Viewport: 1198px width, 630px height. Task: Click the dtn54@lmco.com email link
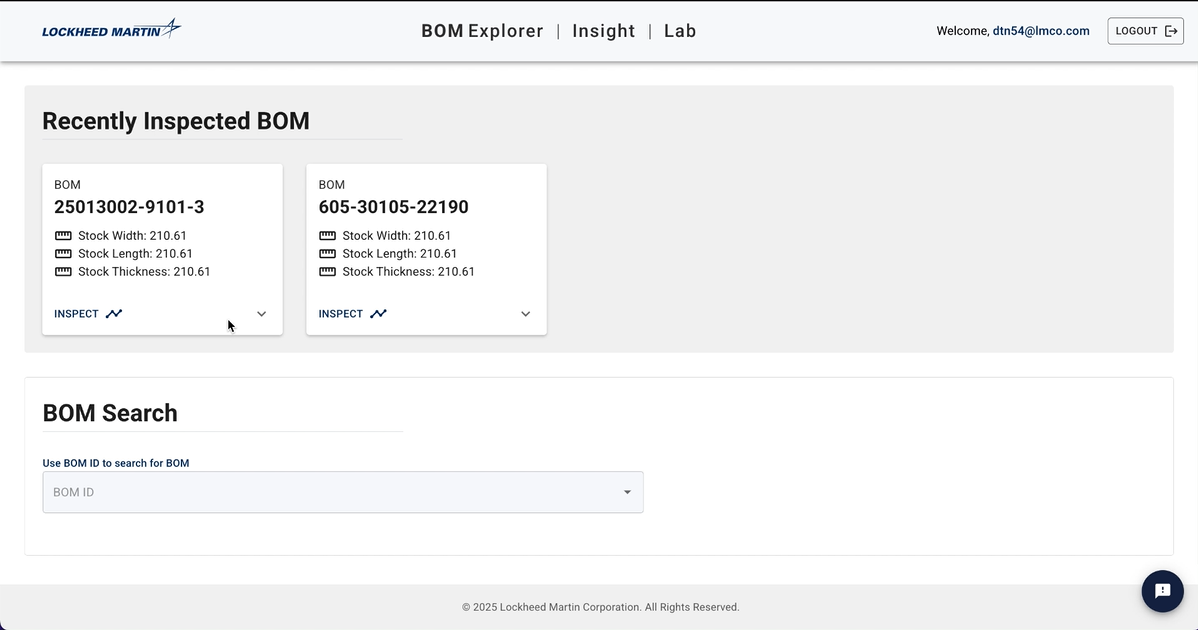coord(1041,31)
